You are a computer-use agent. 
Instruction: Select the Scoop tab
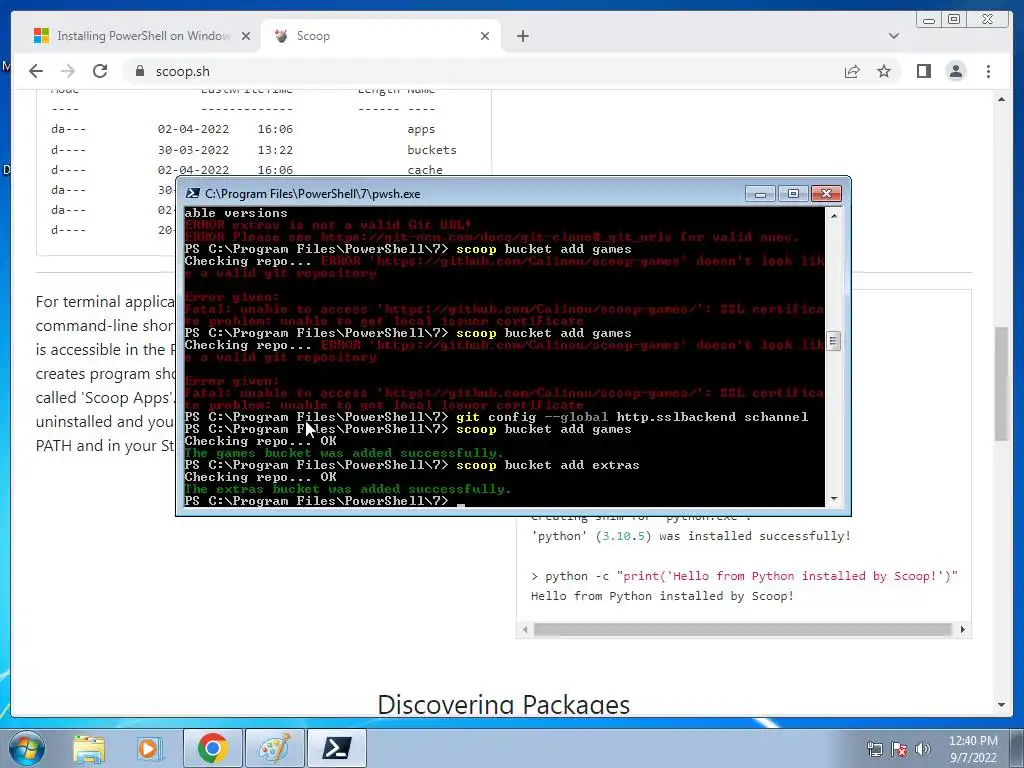[382, 36]
